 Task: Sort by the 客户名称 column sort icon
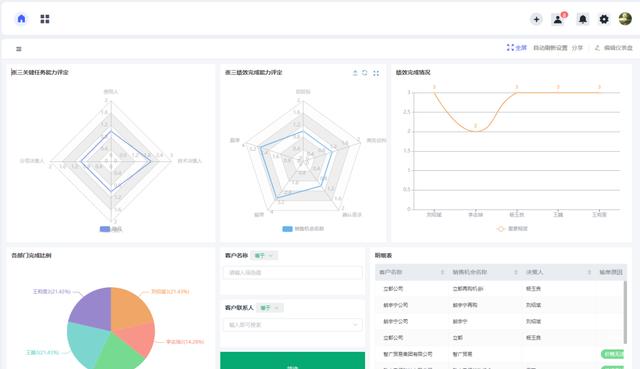click(442, 272)
